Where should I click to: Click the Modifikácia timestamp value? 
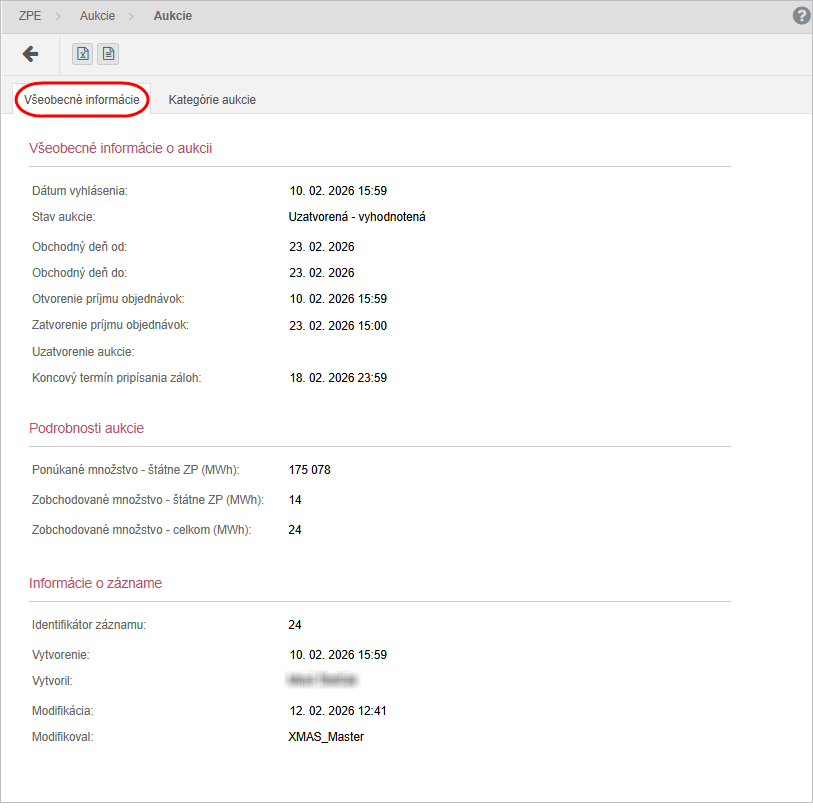(338, 711)
